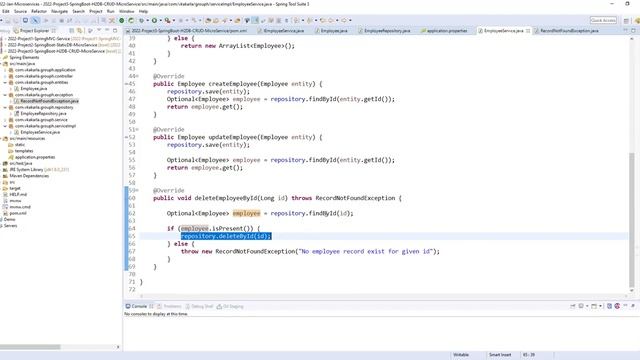Close the active EmployeeService.java editor tab
Screen dimensions: 640x360
pos(528,31)
